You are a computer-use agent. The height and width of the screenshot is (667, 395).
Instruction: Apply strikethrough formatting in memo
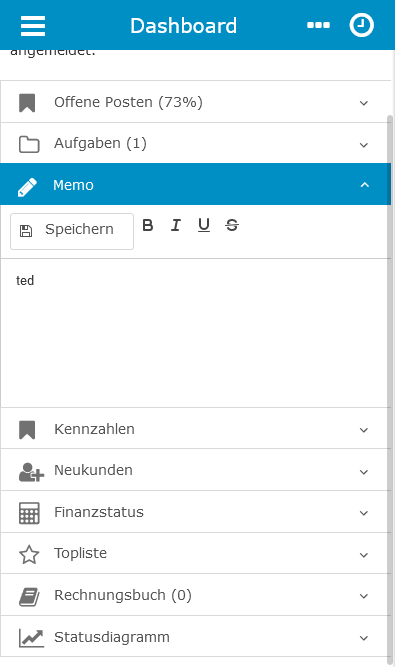[232, 225]
